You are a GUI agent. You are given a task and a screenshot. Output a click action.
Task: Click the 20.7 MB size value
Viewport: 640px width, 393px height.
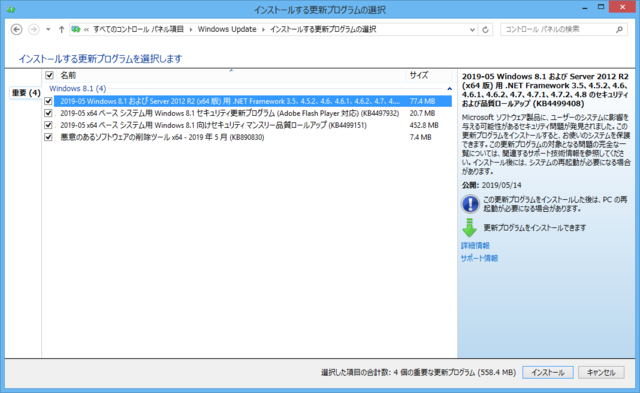[422, 113]
